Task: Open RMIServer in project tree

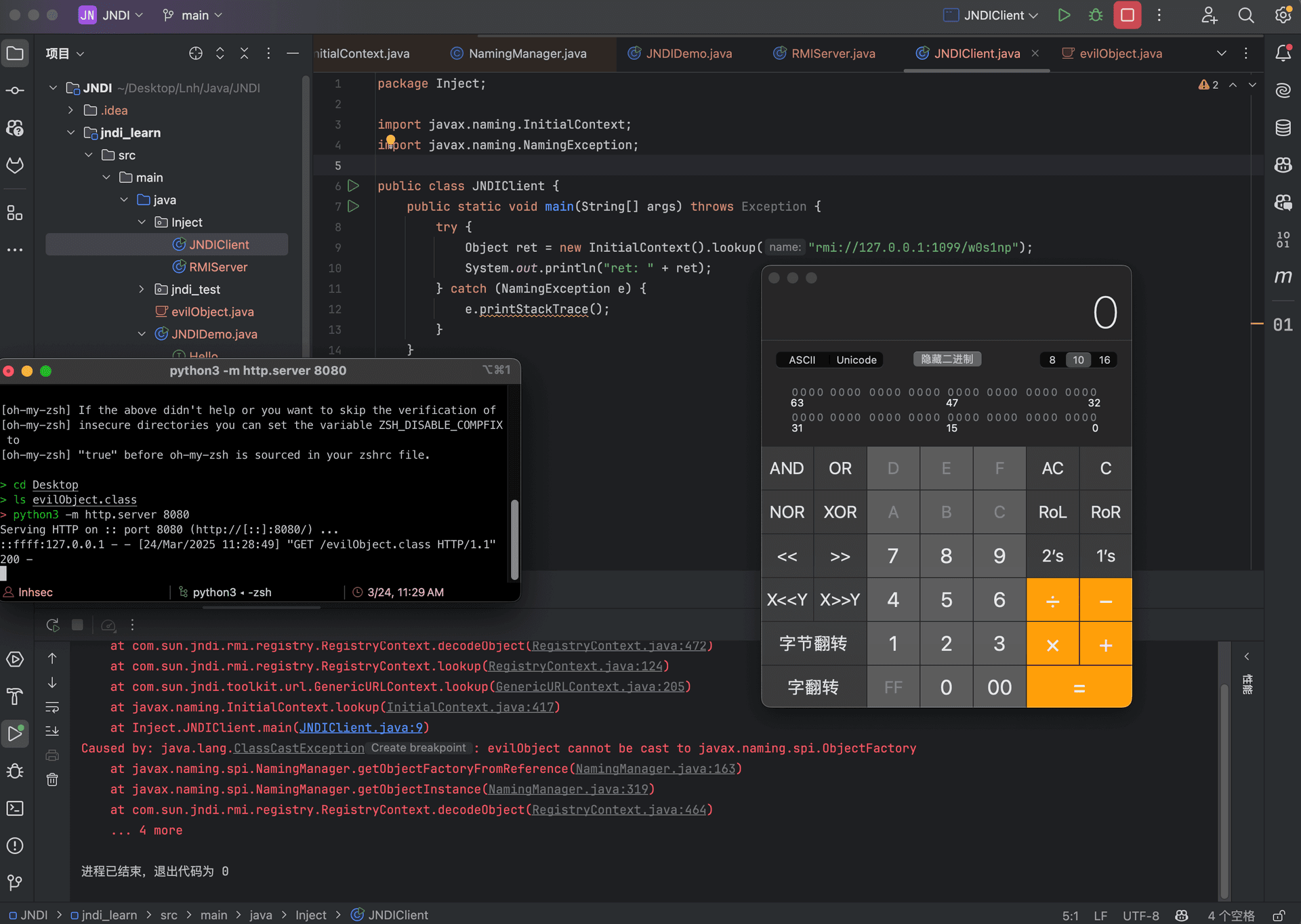Action: (218, 267)
